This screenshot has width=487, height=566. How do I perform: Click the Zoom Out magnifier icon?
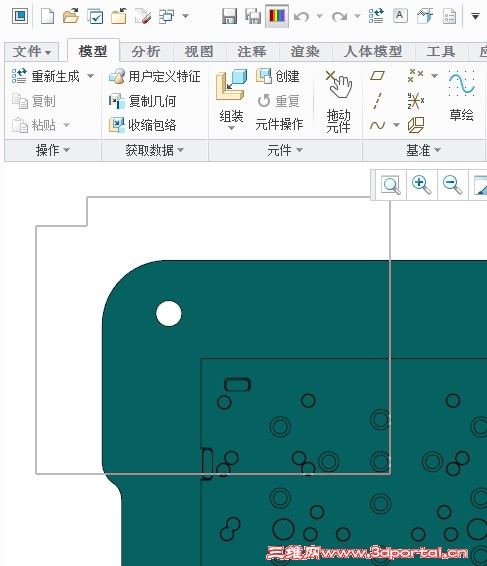coord(453,185)
